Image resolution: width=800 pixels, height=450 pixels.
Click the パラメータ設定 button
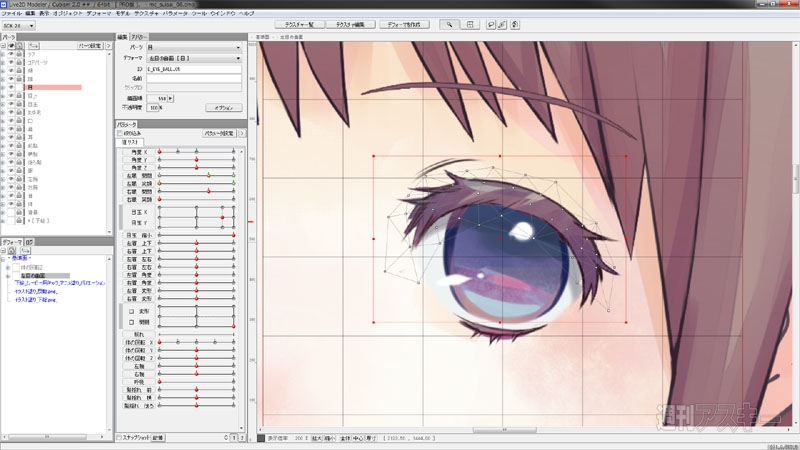(219, 133)
